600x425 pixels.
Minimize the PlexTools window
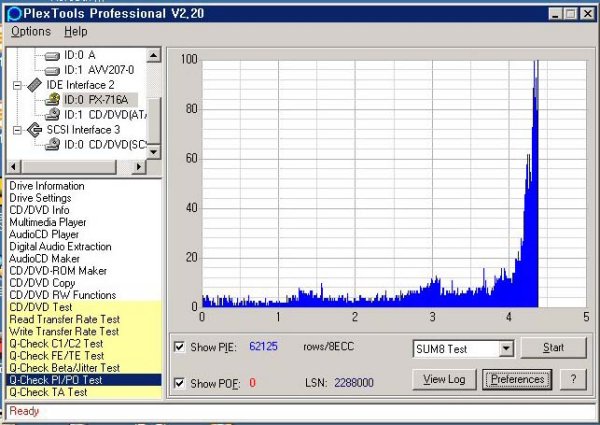pos(555,14)
